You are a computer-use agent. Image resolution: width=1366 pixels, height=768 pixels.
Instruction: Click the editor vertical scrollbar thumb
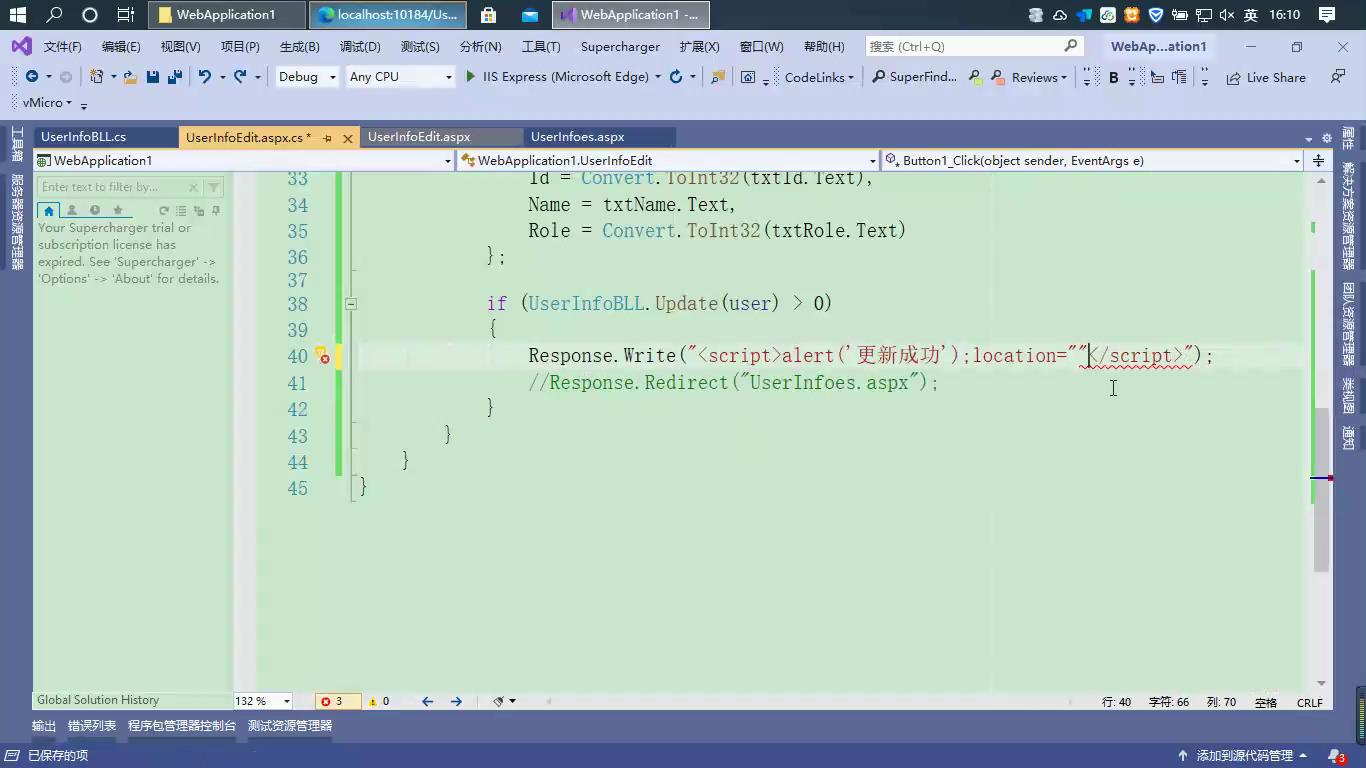1321,490
